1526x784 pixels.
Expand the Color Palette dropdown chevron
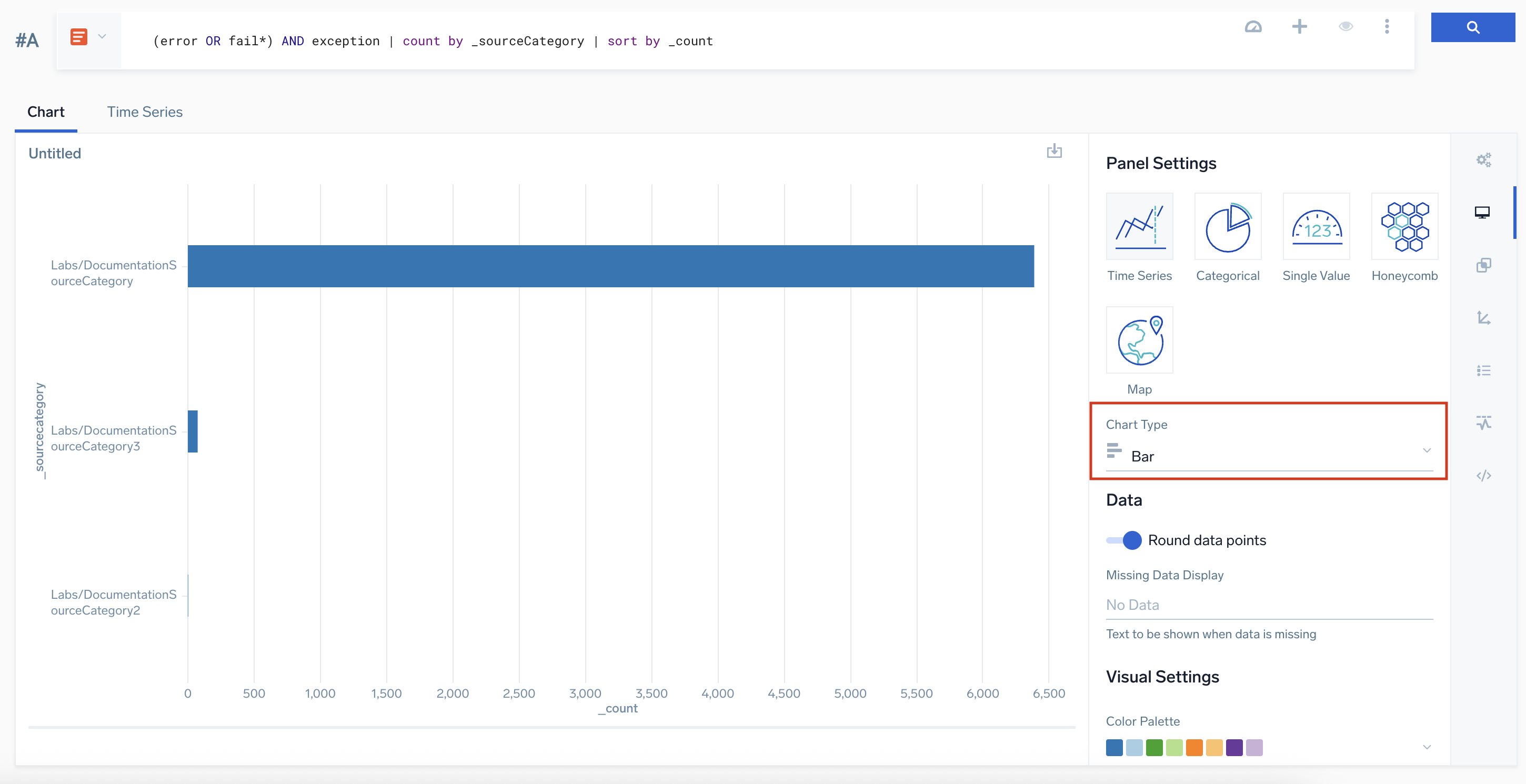[x=1427, y=747]
